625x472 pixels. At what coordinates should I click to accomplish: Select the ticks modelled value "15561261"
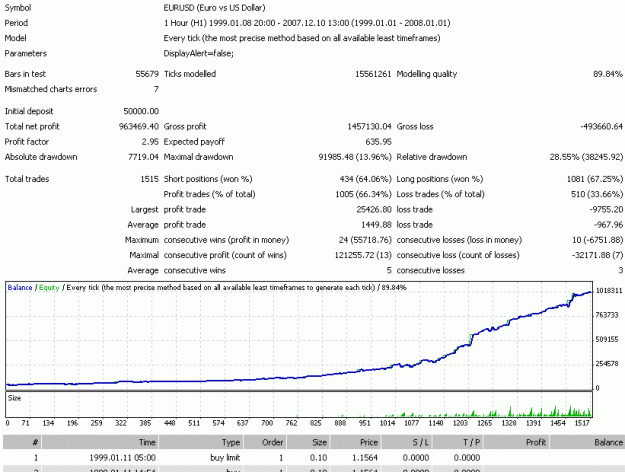click(x=373, y=74)
